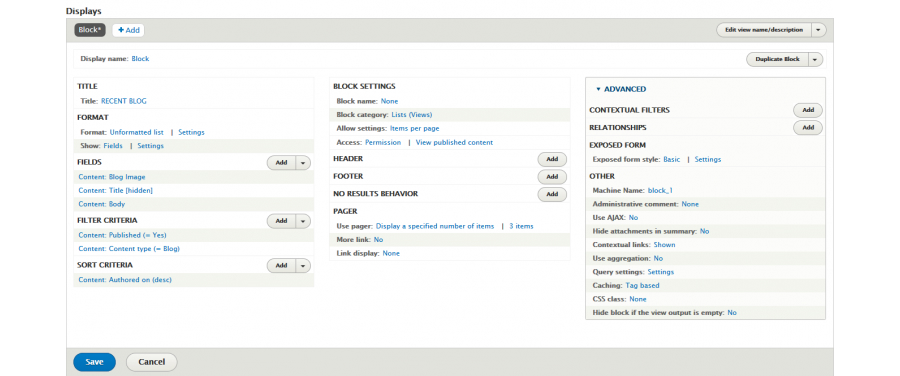Open dropdown arrow beside Edit view name/description
This screenshot has width=900, height=376.
(819, 30)
